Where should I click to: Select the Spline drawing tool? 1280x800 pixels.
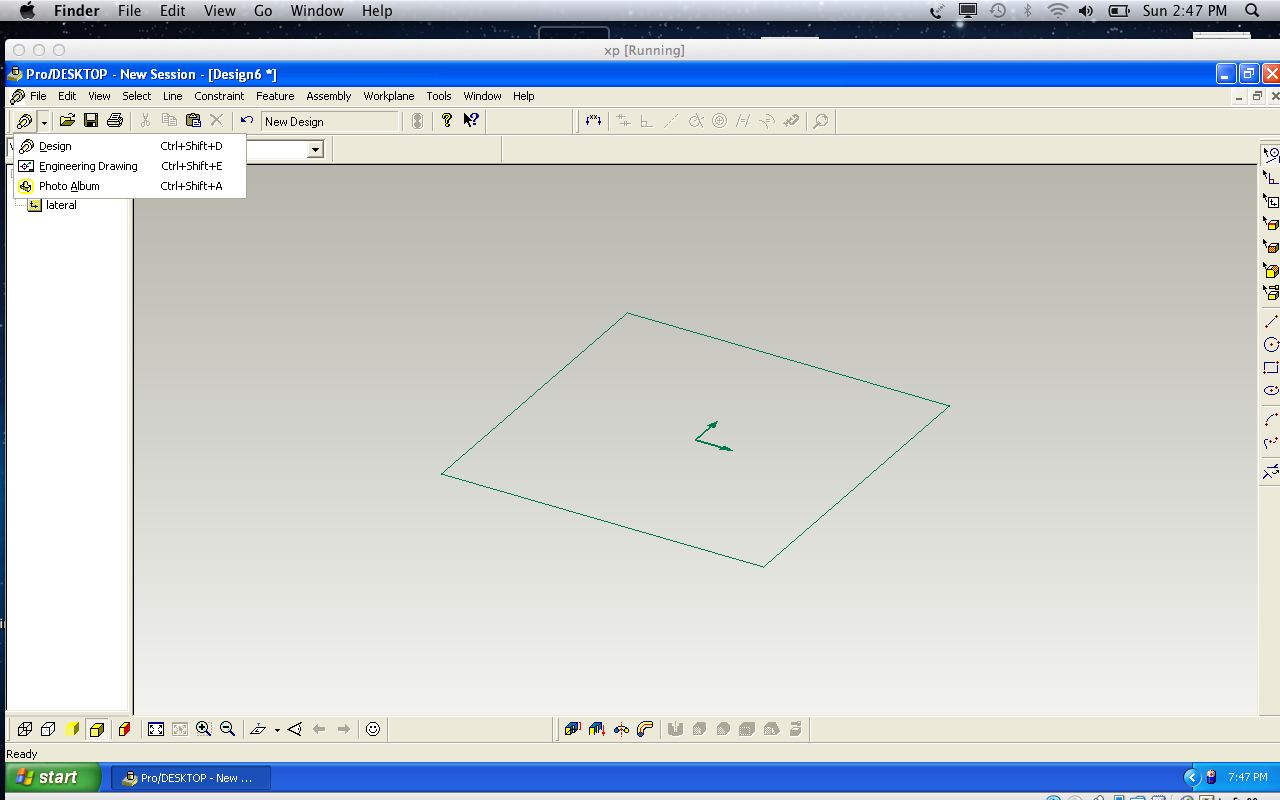[x=1271, y=442]
